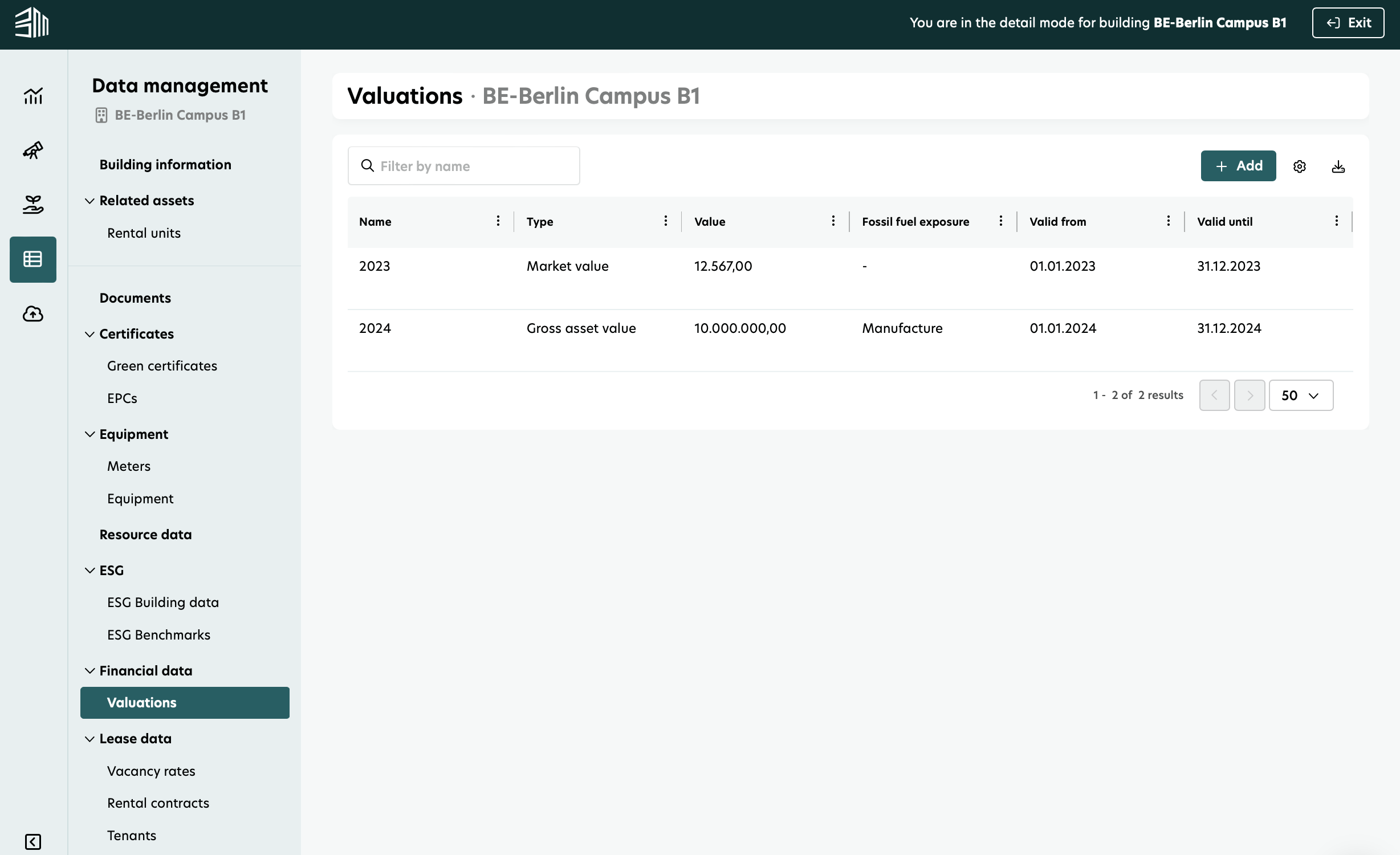Open Rental contracts in the sidebar
Viewport: 1400px width, 855px height.
[158, 803]
